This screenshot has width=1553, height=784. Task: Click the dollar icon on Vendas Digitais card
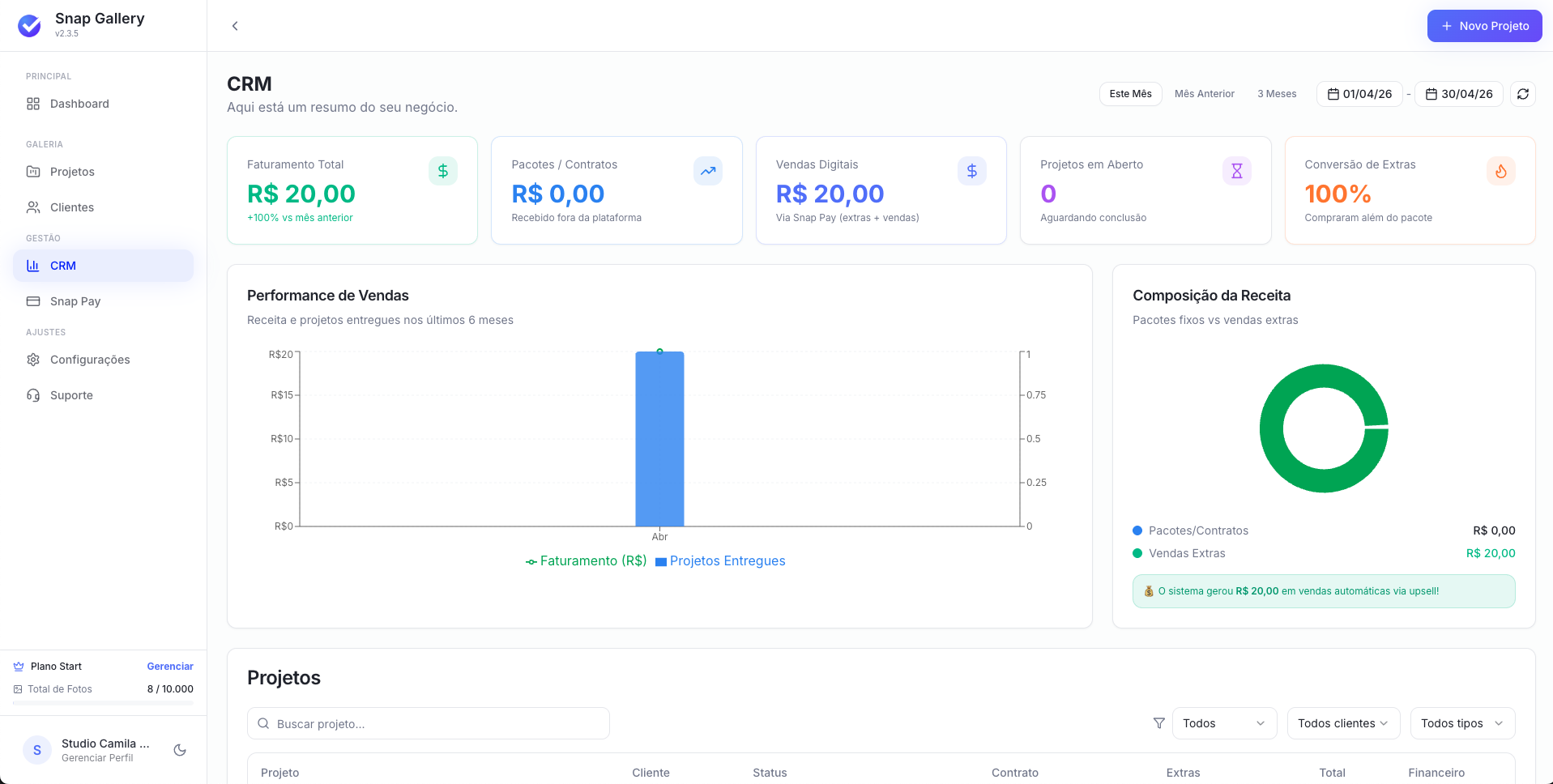(972, 171)
